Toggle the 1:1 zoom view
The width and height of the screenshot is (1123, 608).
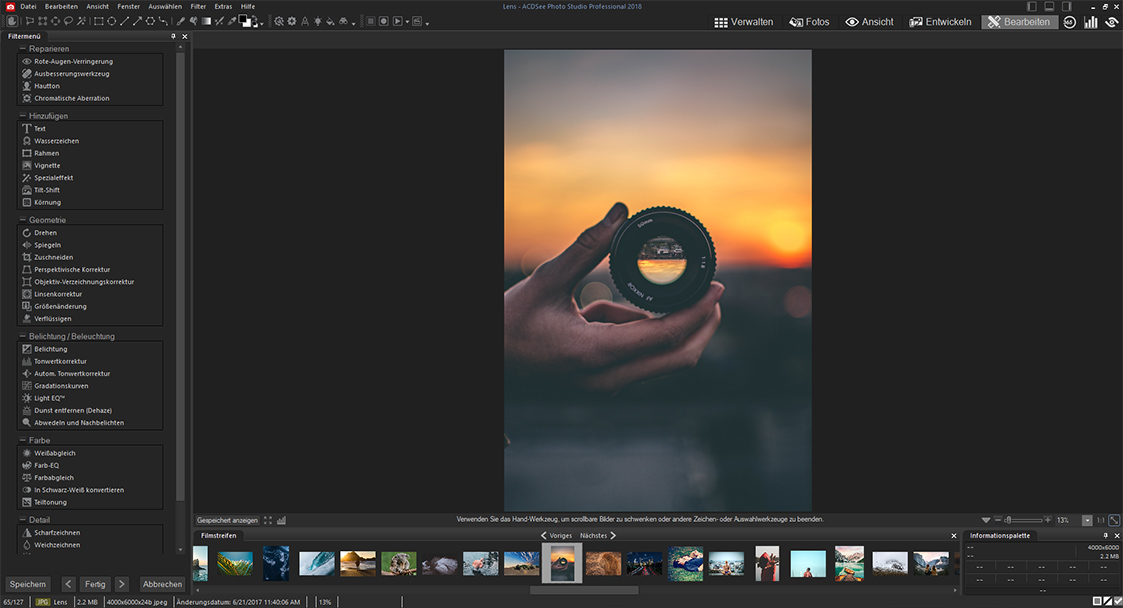[x=1101, y=520]
